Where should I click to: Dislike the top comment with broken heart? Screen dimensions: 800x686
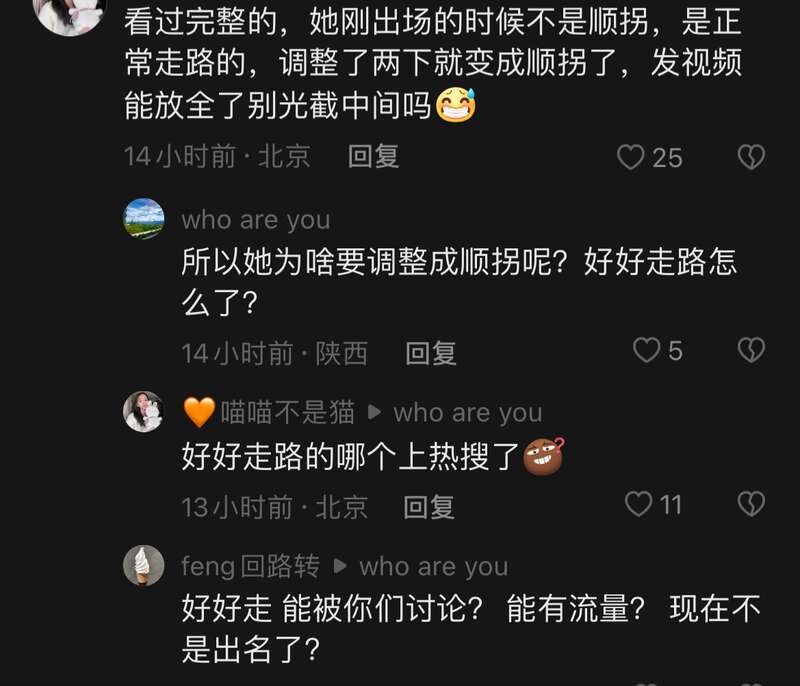[751, 157]
